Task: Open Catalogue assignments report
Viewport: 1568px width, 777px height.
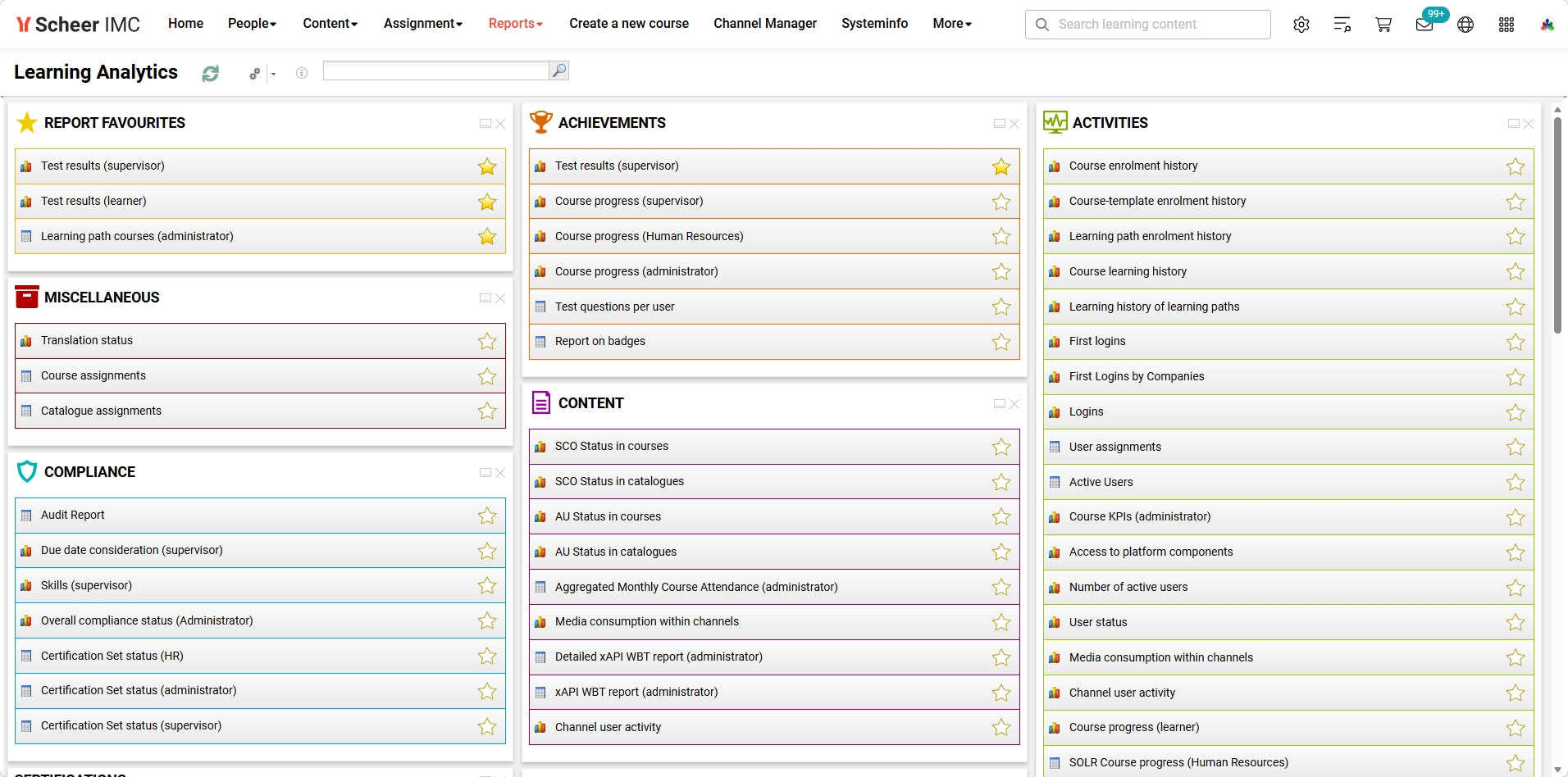Action: click(260, 411)
